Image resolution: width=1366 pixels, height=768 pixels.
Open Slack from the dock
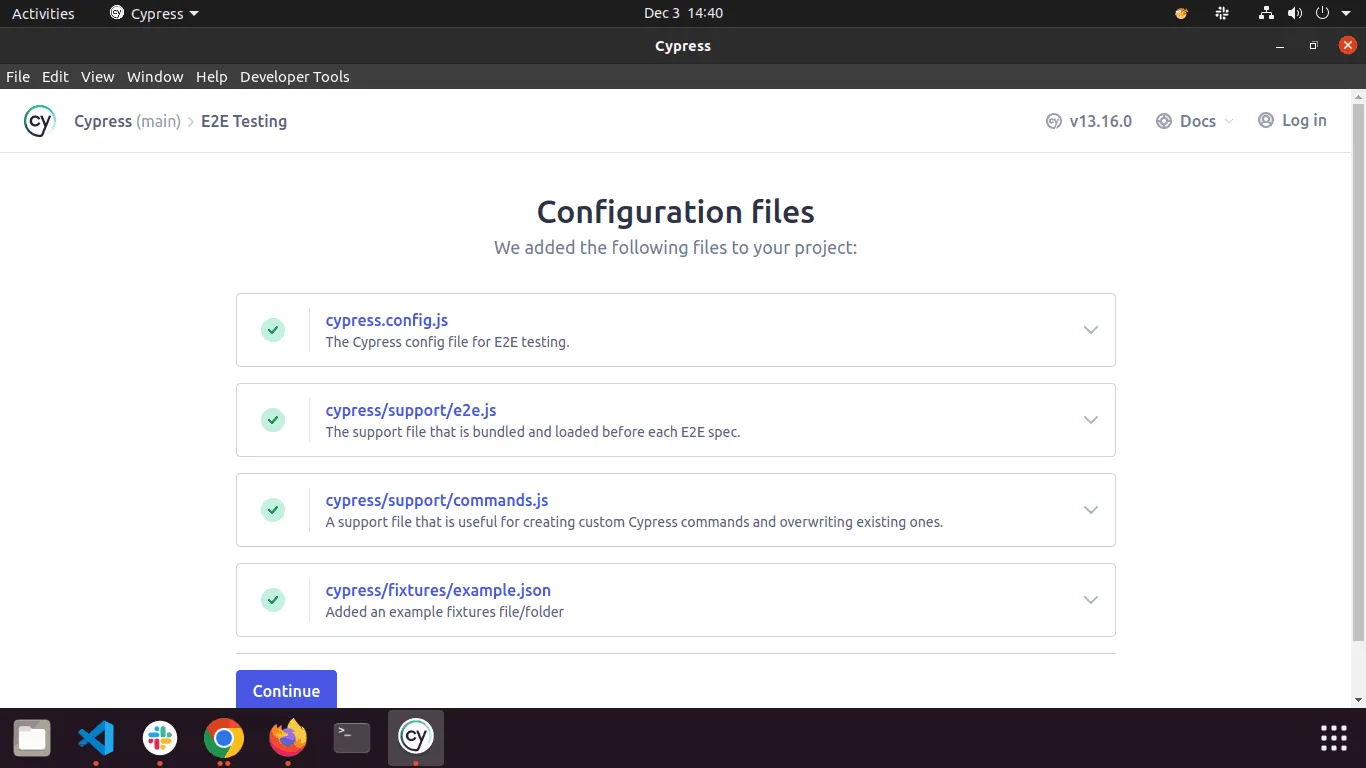point(160,739)
